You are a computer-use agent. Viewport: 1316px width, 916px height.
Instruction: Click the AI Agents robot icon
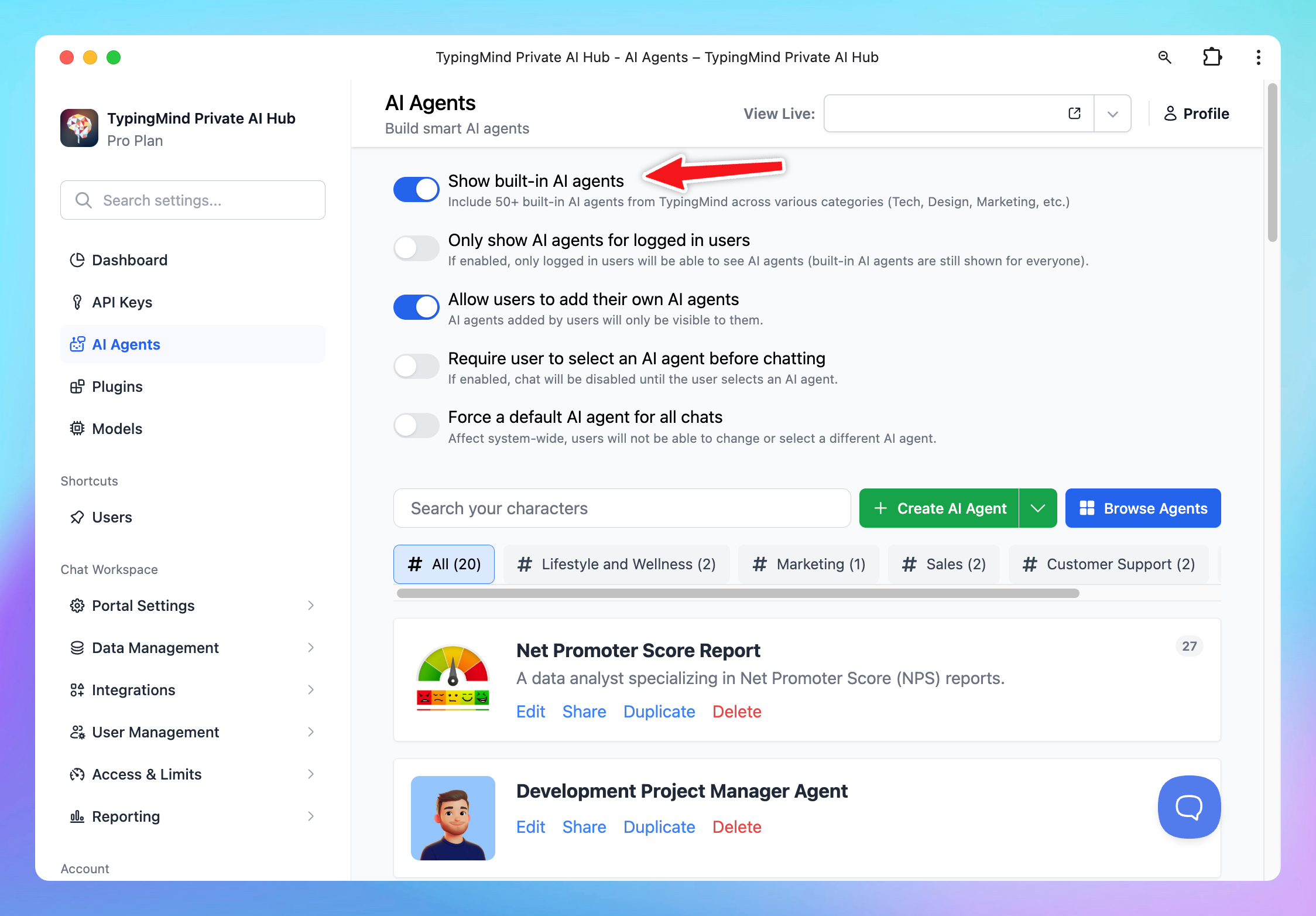(x=77, y=344)
